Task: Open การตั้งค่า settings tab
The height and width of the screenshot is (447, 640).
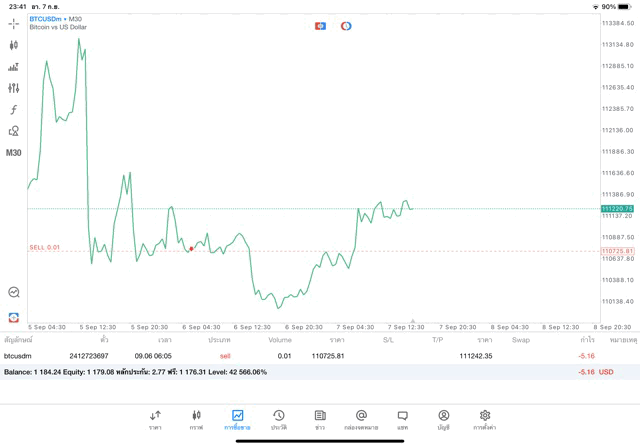Action: (x=485, y=419)
